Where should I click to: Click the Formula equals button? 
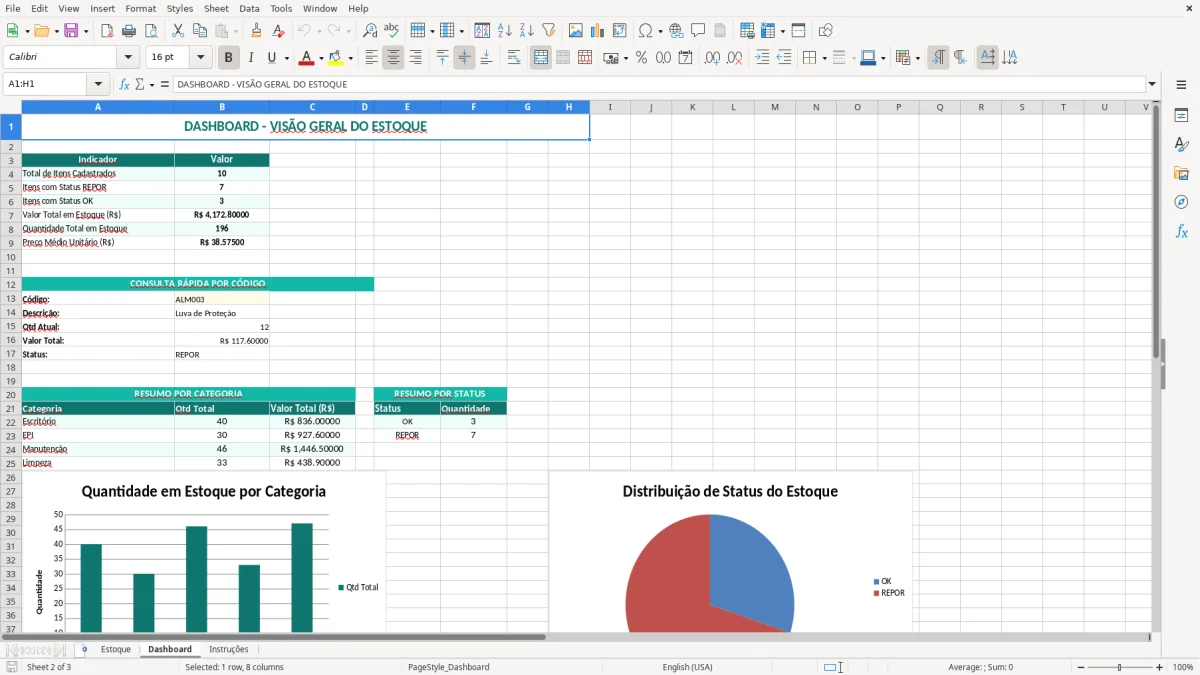pos(165,84)
